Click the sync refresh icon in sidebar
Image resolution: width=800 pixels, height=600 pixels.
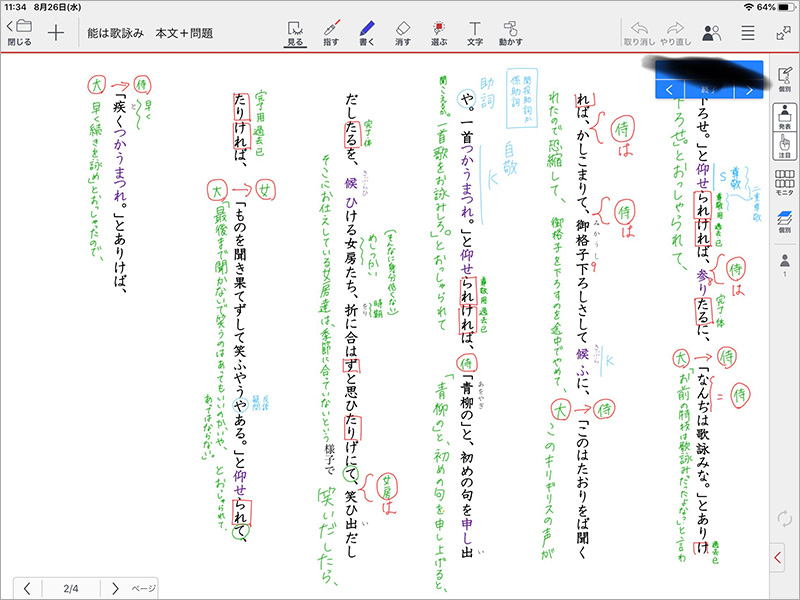pos(785,519)
